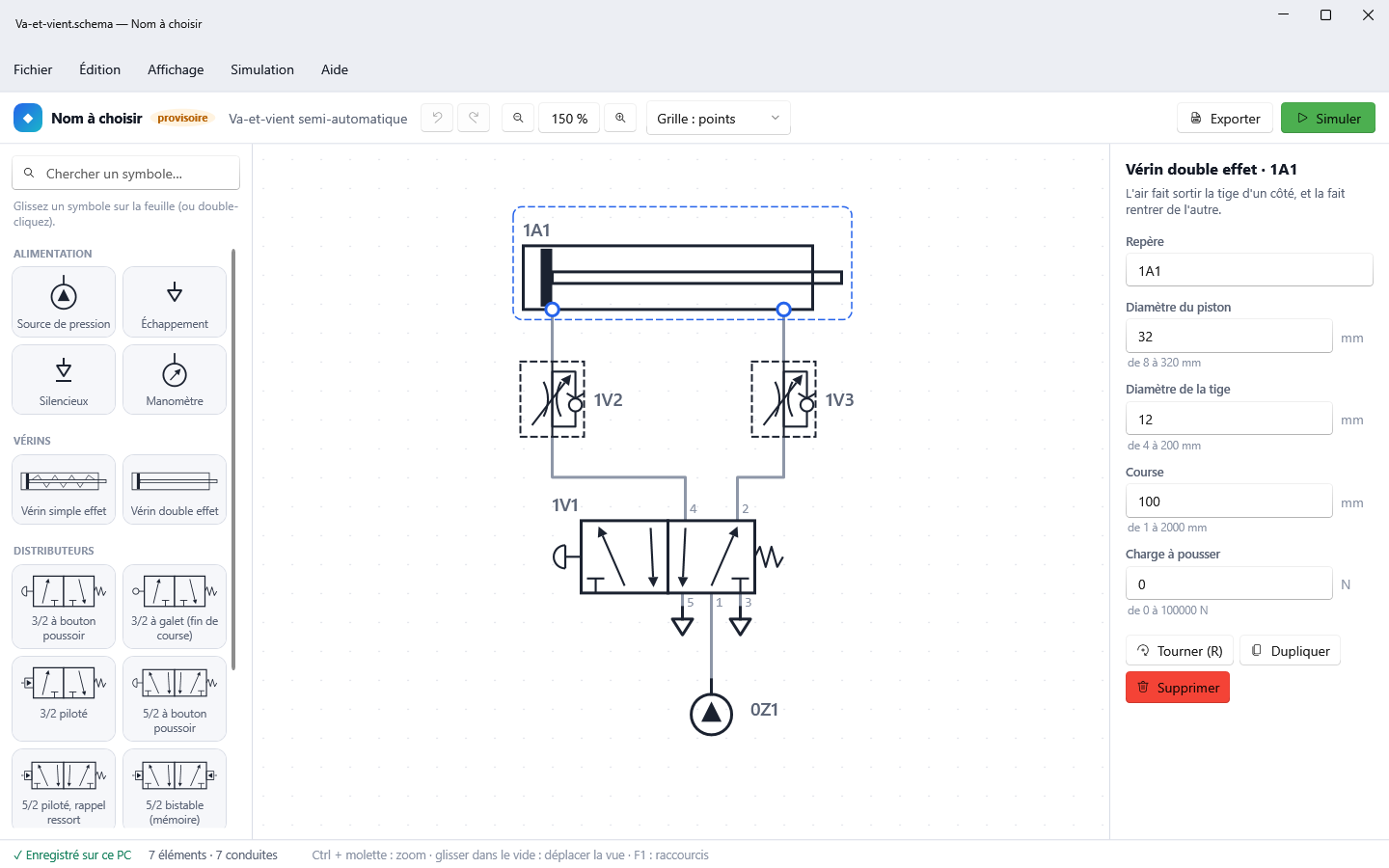Zoom in on the schema
The image size is (1389, 868).
[620, 118]
